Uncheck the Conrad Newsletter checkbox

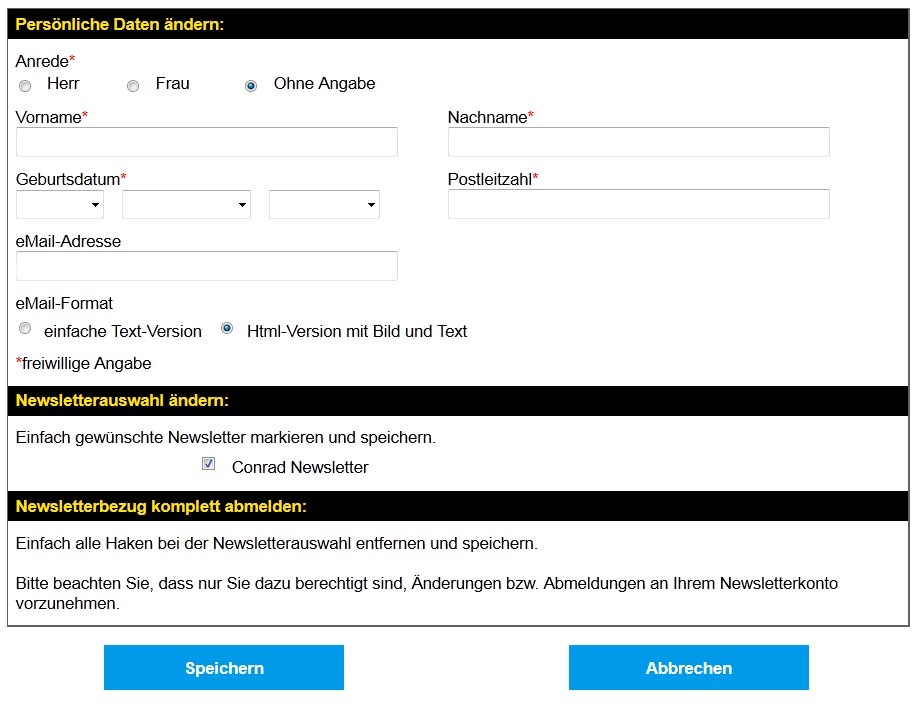pyautogui.click(x=208, y=464)
